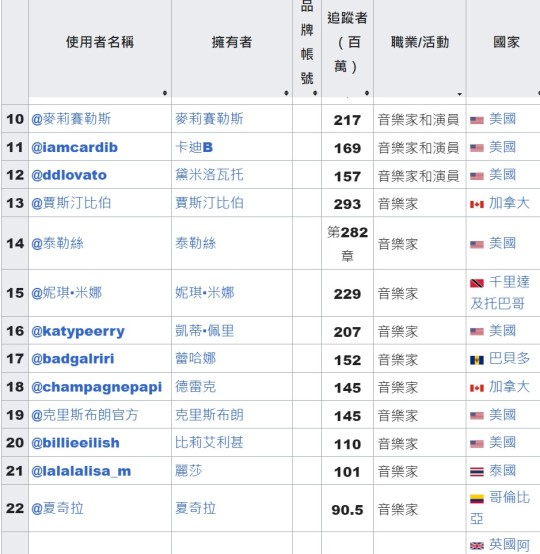The image size is (540, 554).
Task: Open 加拿大 country link in row 13
Action: 509,203
